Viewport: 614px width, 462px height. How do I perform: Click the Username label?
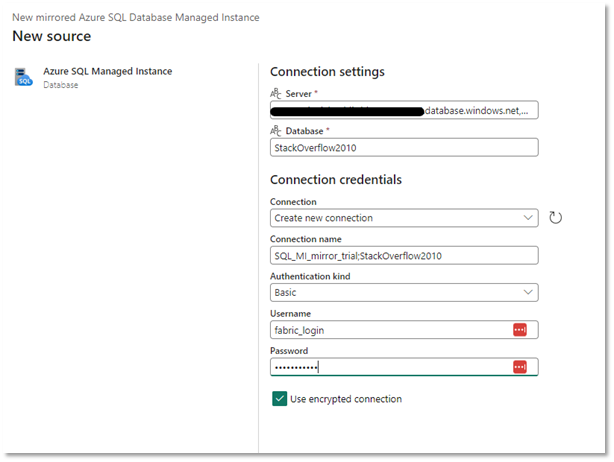pyautogui.click(x=291, y=314)
